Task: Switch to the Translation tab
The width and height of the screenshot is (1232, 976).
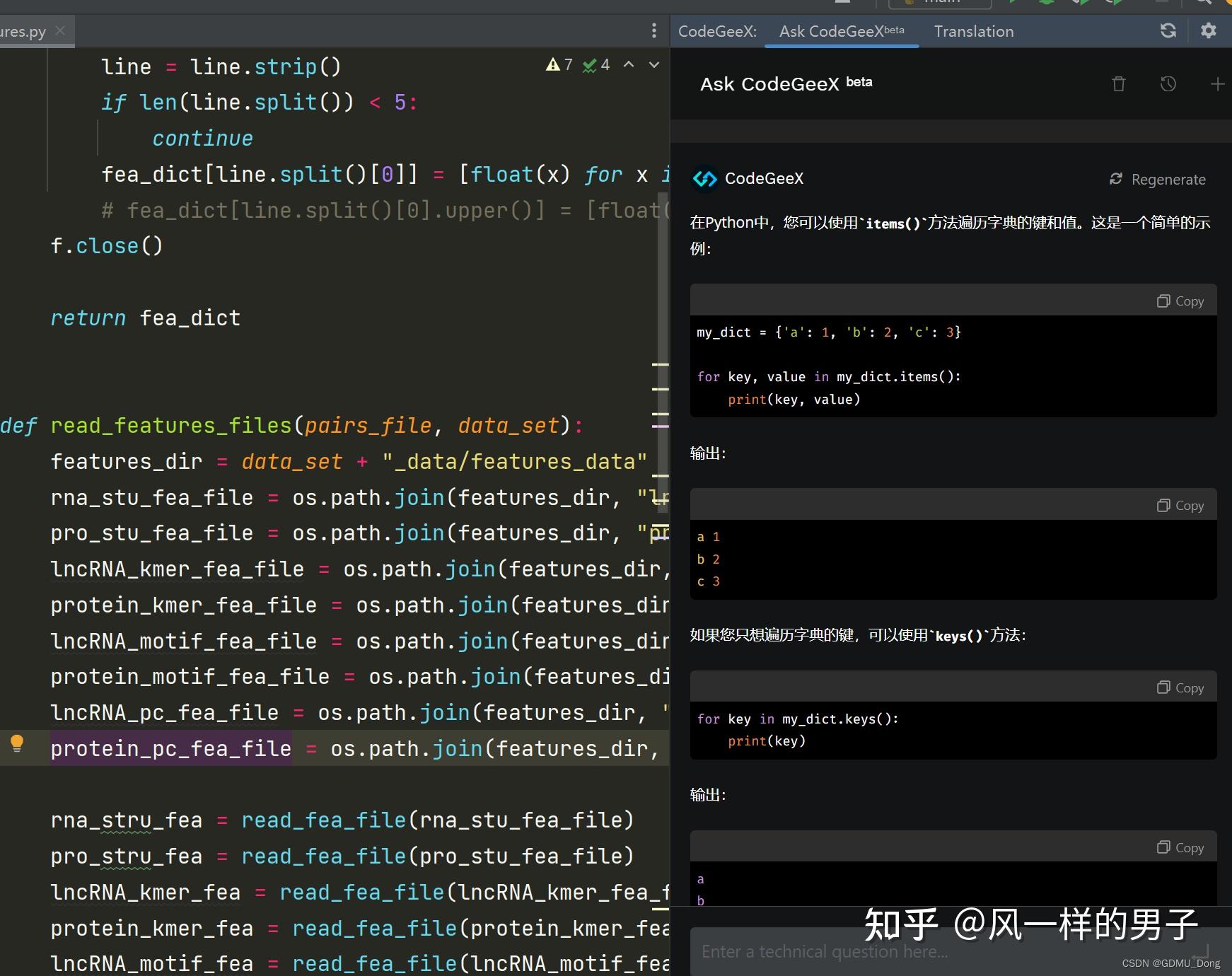Action: tap(973, 31)
